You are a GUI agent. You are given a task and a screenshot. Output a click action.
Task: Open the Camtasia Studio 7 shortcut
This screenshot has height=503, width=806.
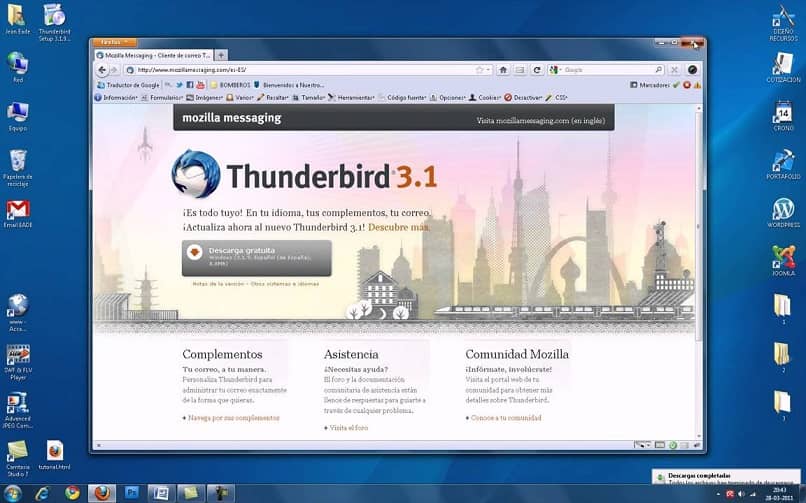[18, 458]
